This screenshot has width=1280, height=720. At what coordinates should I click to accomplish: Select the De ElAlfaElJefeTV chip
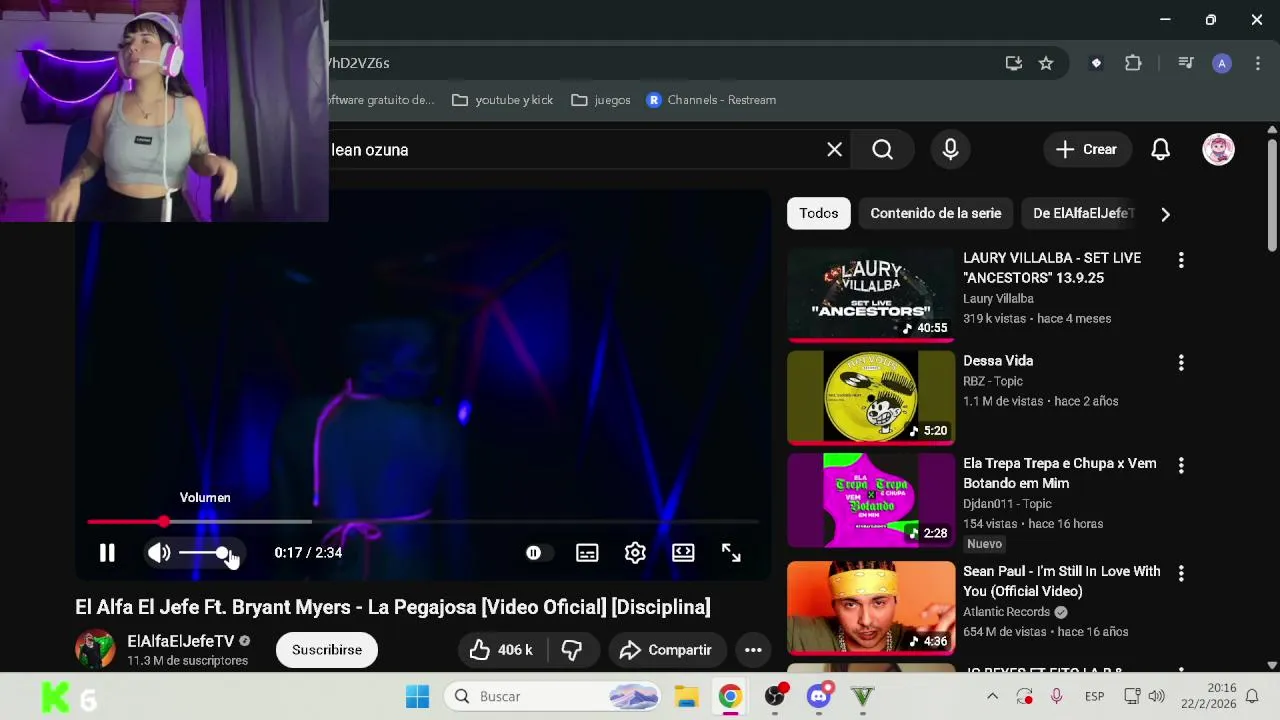[x=1083, y=213]
